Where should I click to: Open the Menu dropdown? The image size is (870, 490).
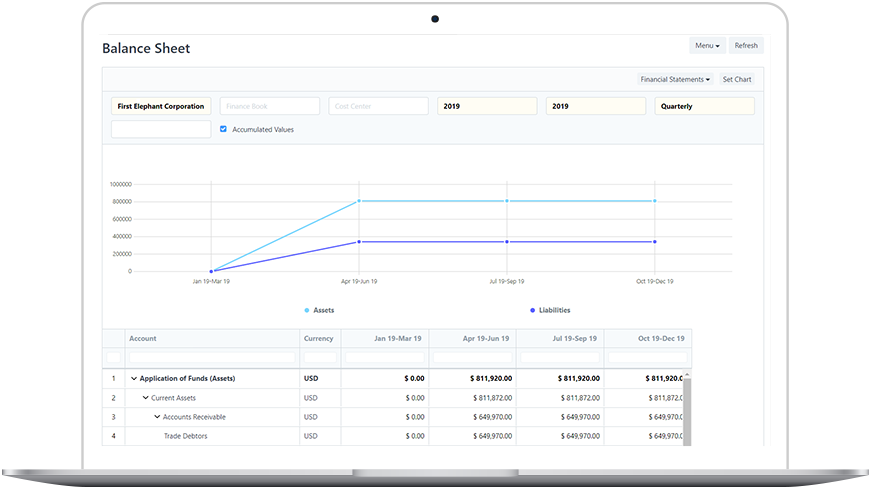(x=707, y=45)
